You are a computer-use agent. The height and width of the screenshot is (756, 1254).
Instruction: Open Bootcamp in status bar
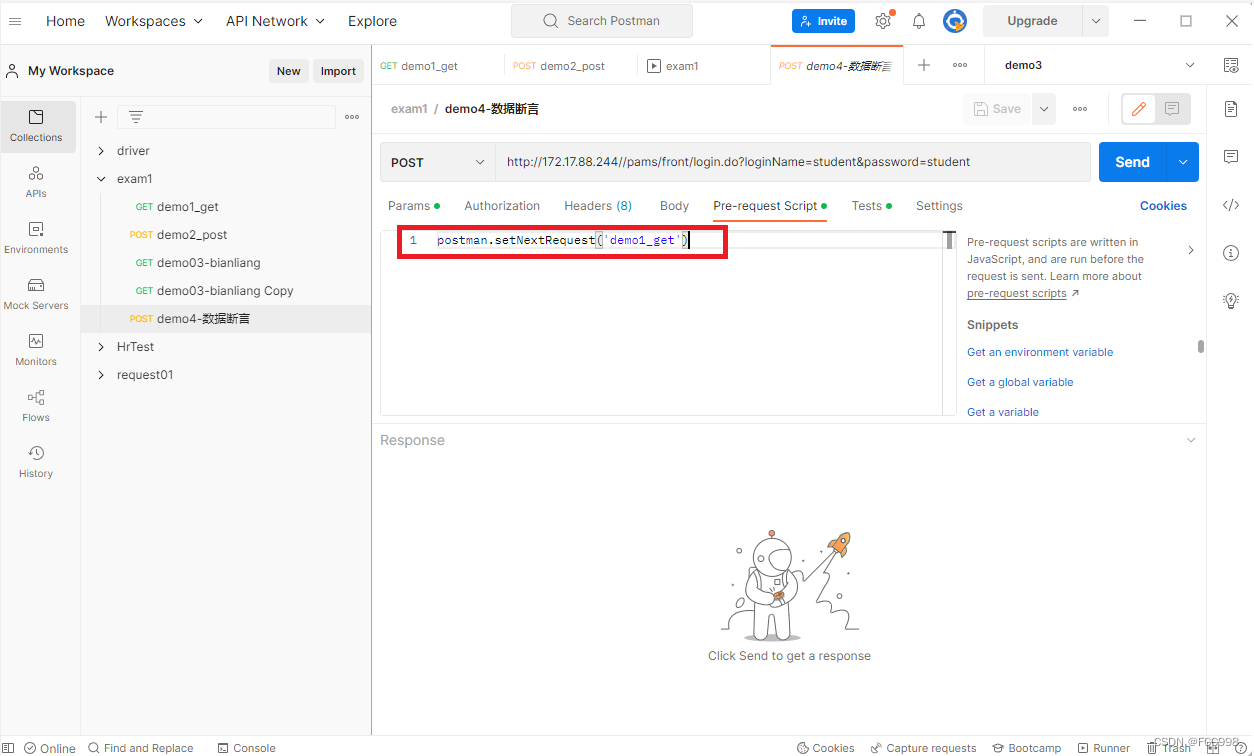click(x=1026, y=748)
